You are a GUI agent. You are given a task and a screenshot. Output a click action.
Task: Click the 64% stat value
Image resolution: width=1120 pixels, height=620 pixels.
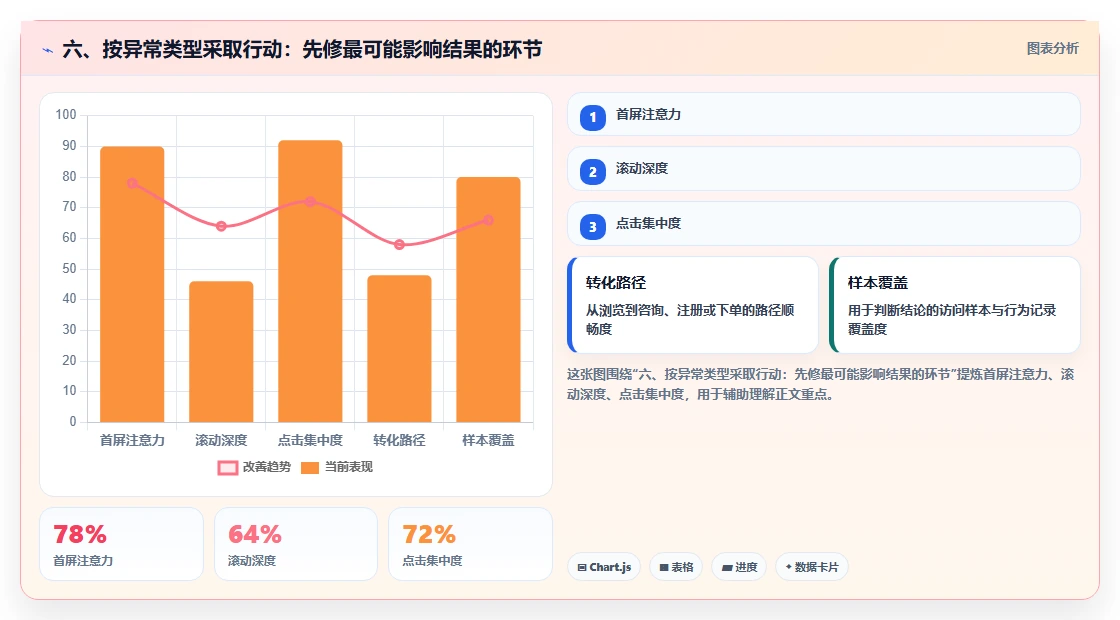pyautogui.click(x=255, y=534)
